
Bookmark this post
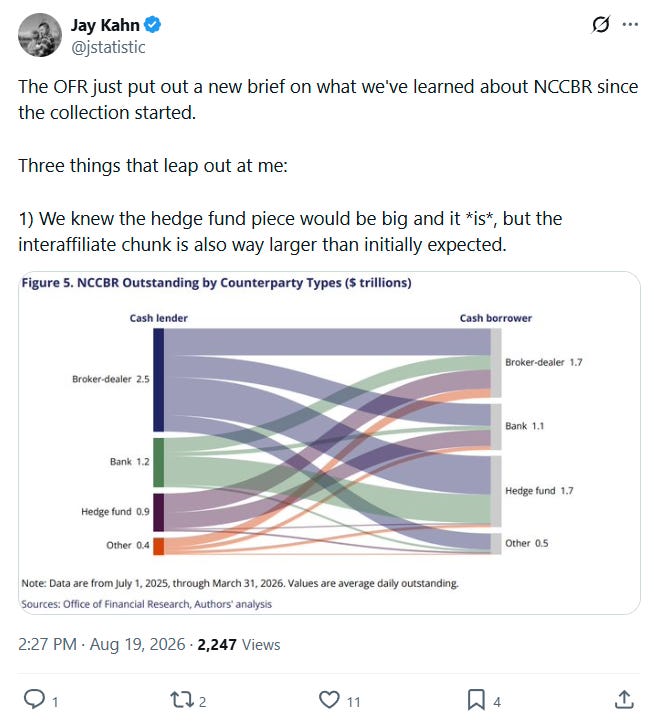(x=476, y=699)
